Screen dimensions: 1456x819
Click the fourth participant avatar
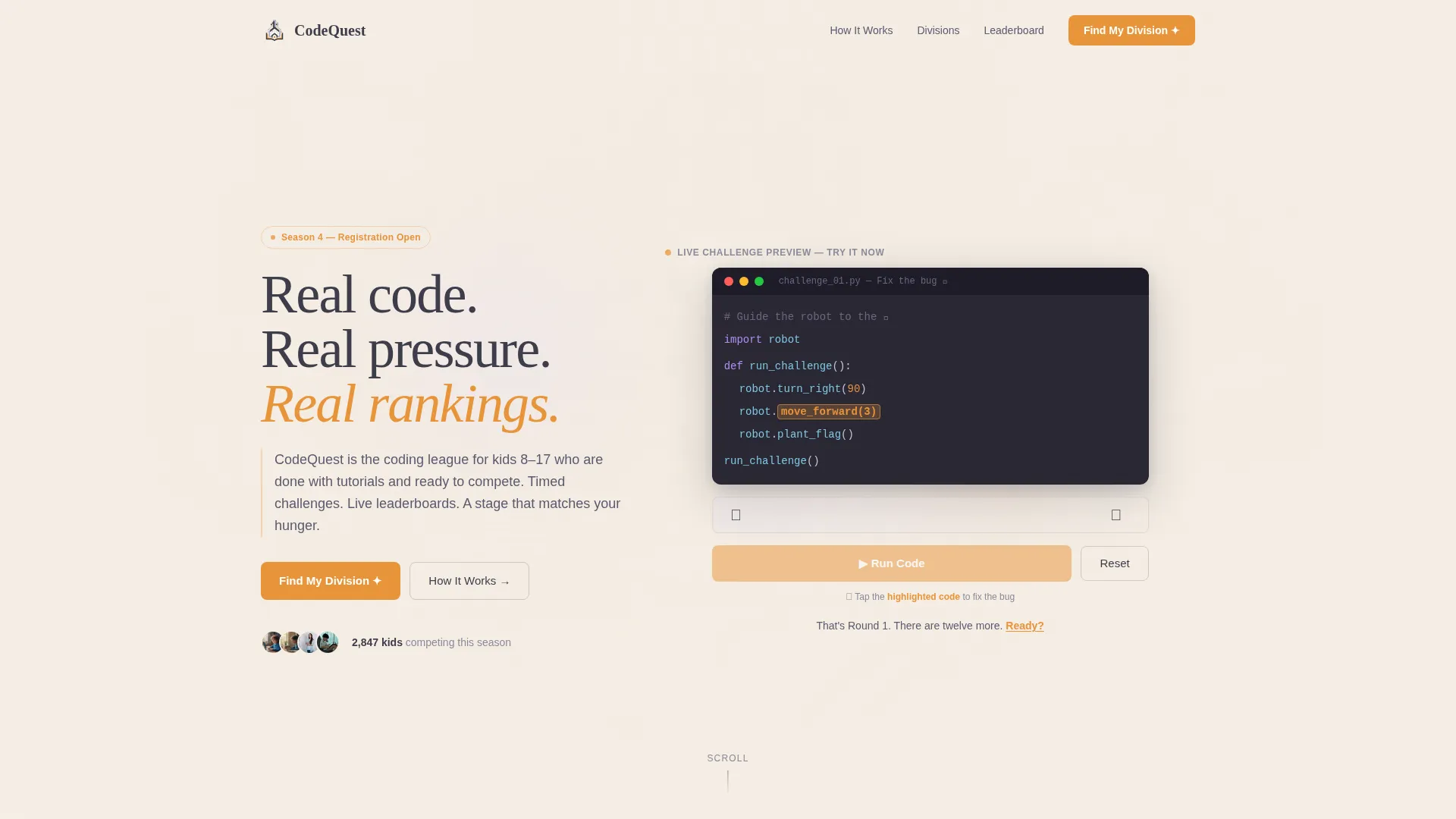pyautogui.click(x=328, y=642)
